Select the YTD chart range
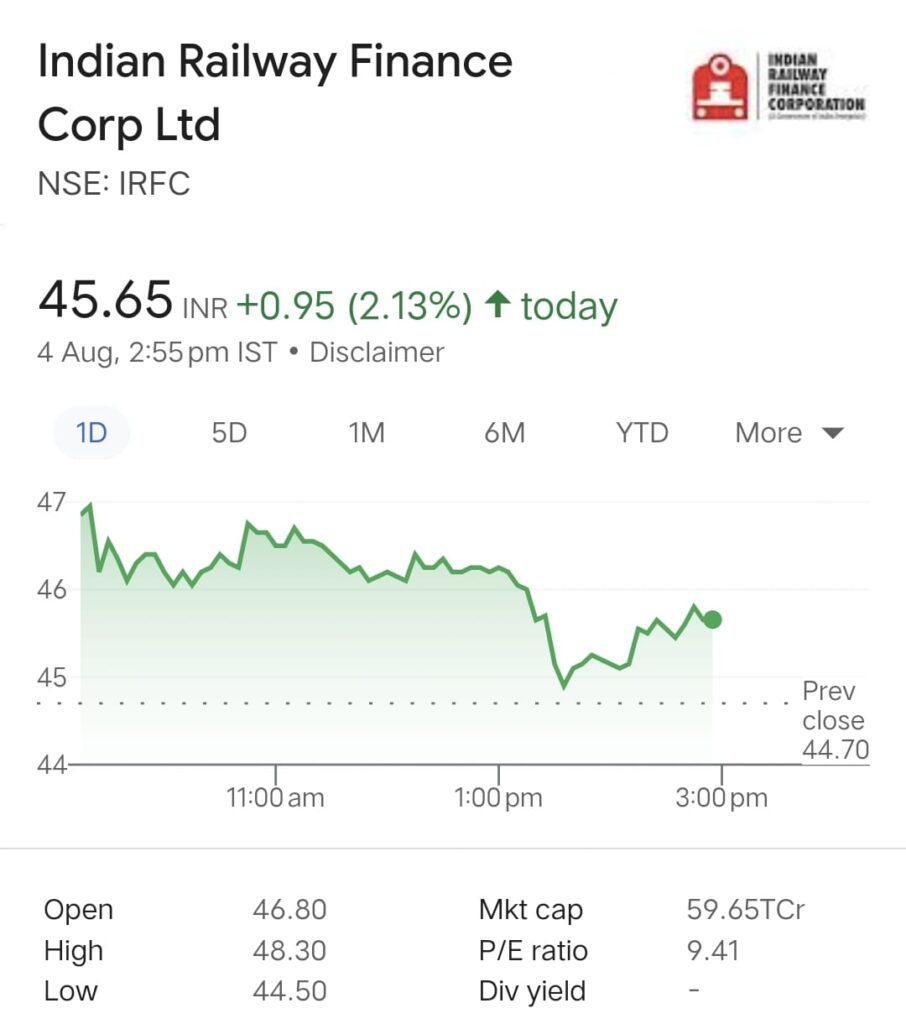This screenshot has width=906, height=1024. (642, 432)
